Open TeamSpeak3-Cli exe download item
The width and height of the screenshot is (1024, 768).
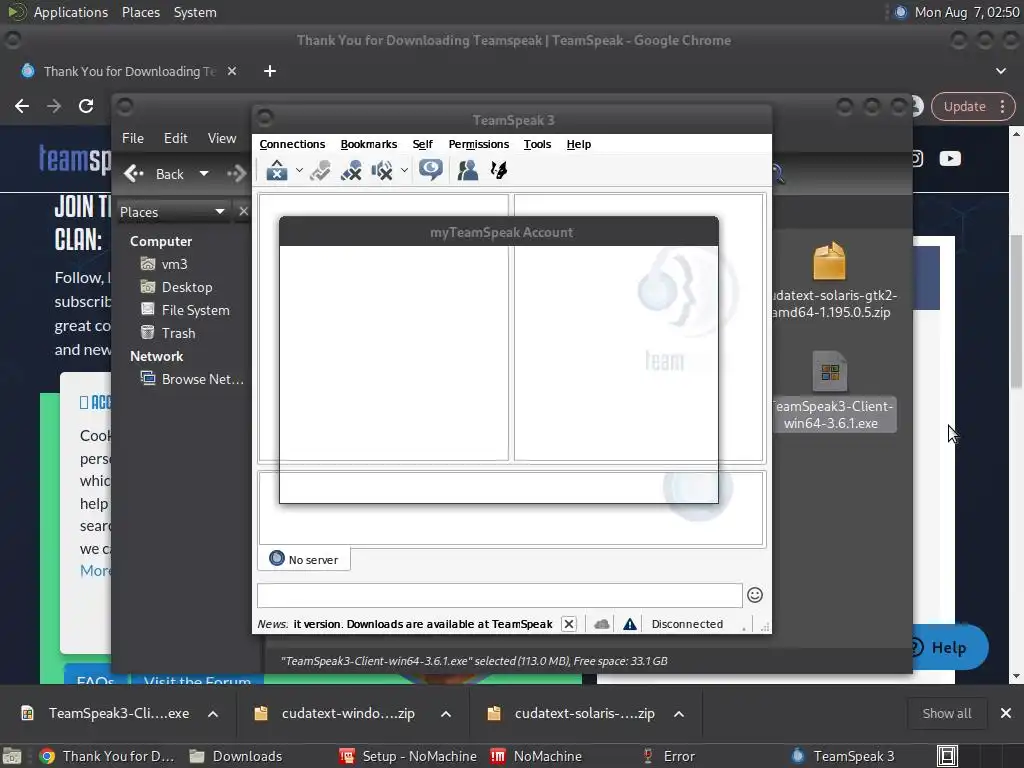pos(105,713)
